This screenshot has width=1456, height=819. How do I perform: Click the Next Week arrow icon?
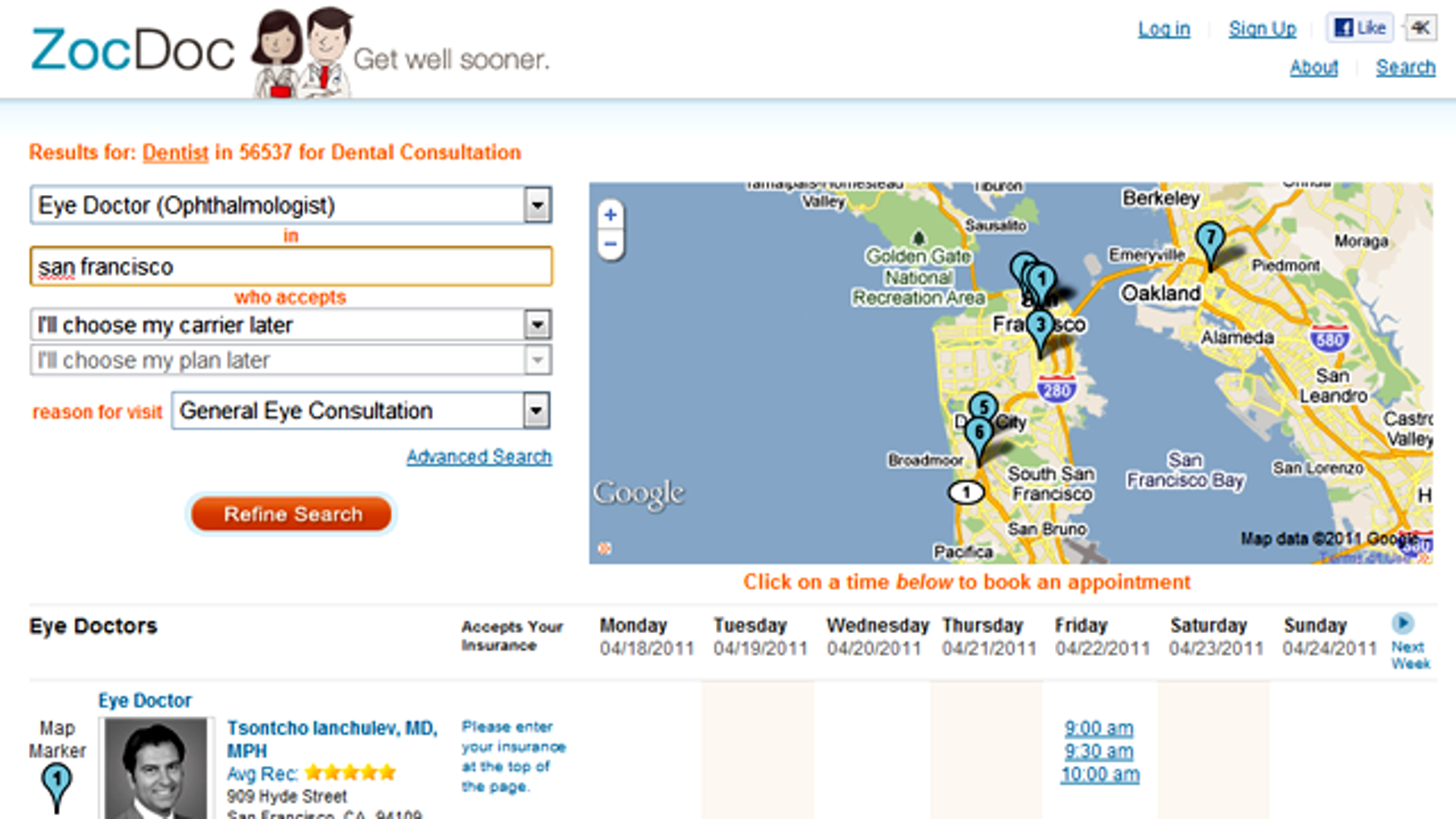click(x=1402, y=623)
